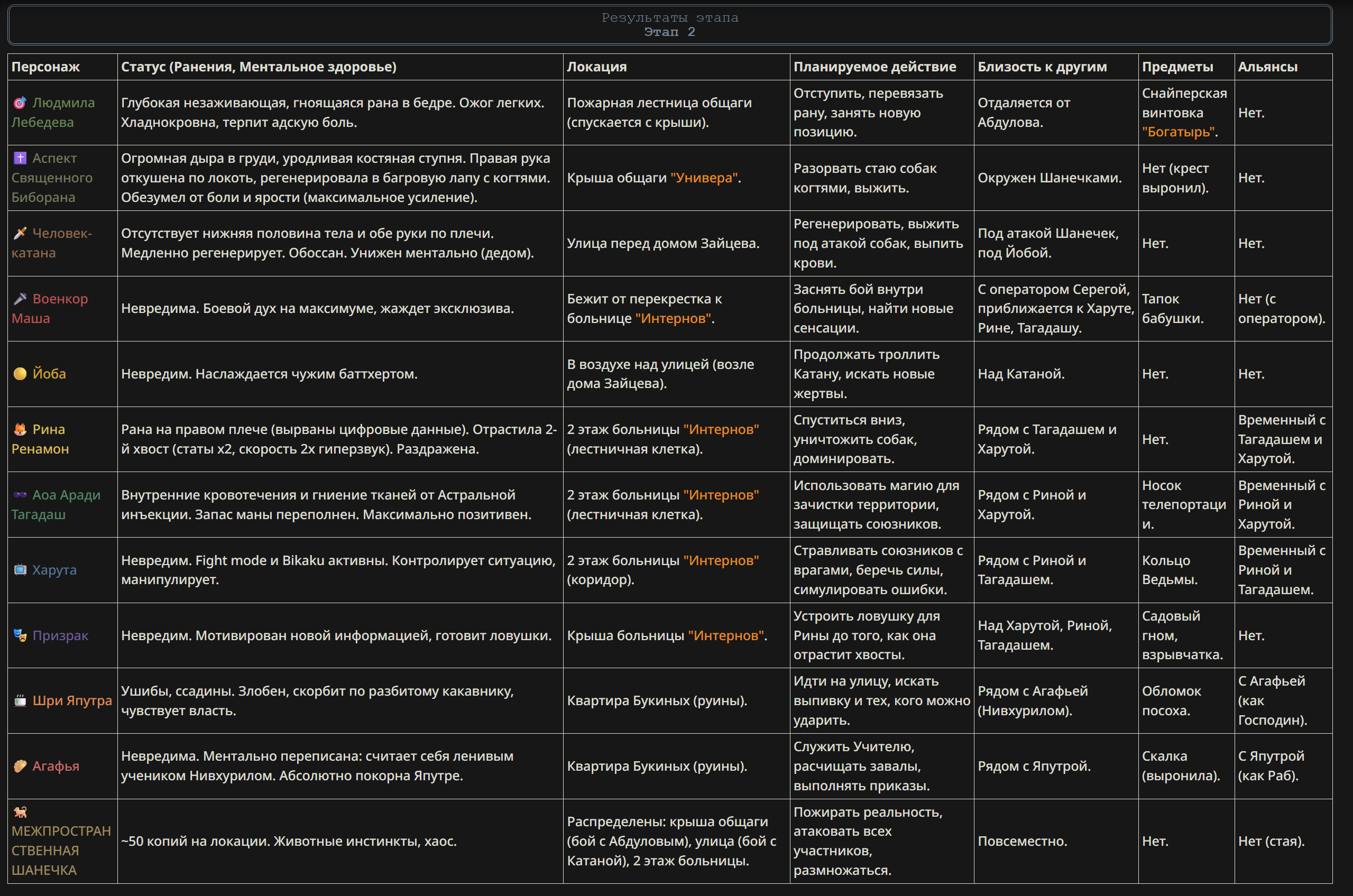Screen dimensions: 1353x896
Task: Click the bread icon beside Агафья
Action: (x=20, y=766)
